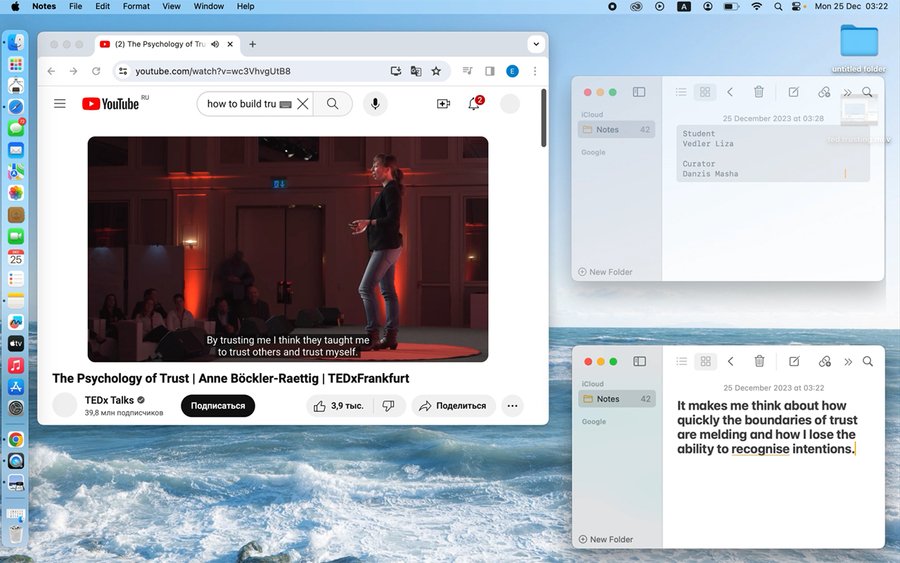Click the Поделиться share button
This screenshot has width=900, height=563.
click(453, 406)
